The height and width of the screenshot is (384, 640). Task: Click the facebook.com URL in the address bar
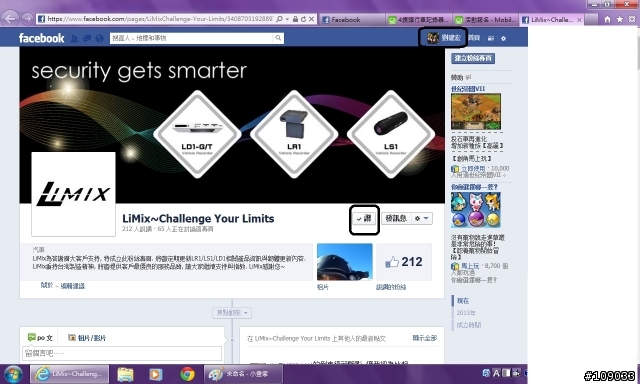point(160,19)
